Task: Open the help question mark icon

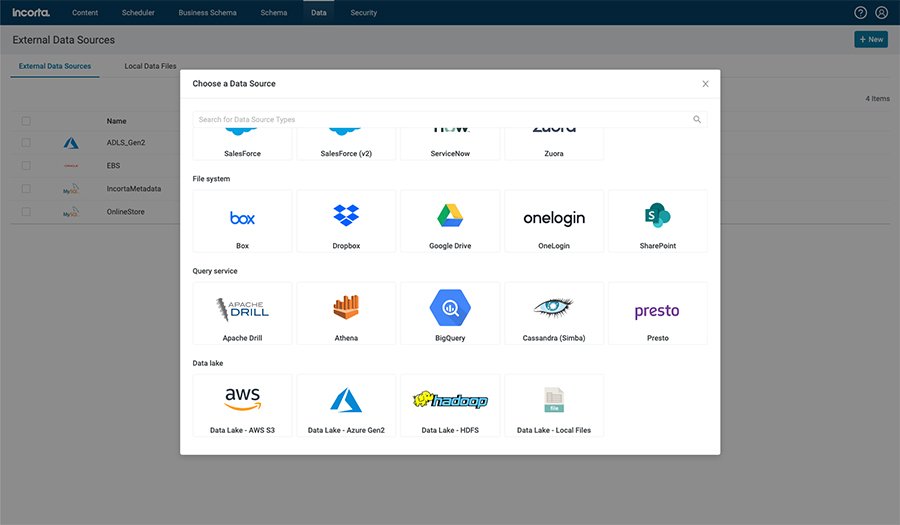Action: (x=861, y=13)
